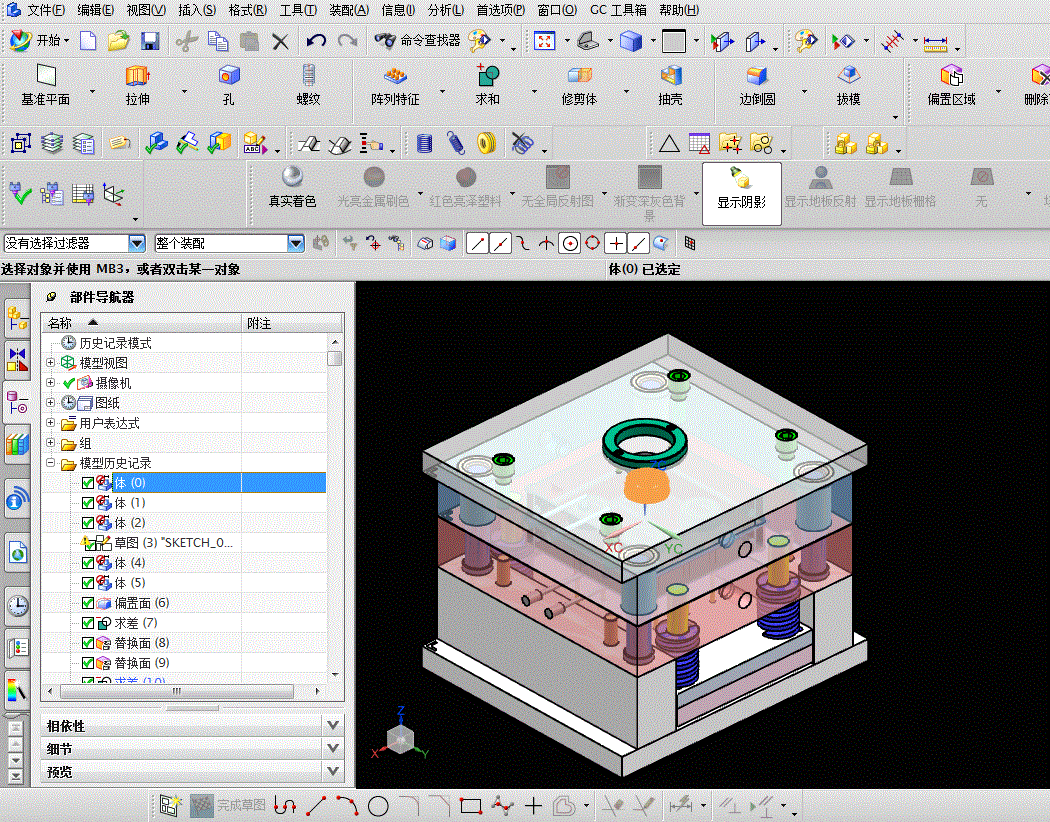1050x822 pixels.
Task: Select the Trim Body tool
Action: (579, 86)
